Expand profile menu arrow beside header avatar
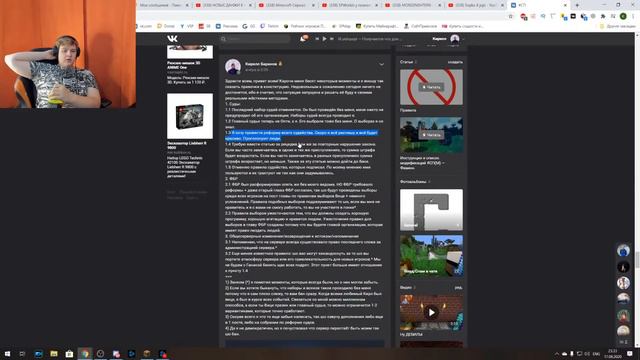 click(x=463, y=39)
